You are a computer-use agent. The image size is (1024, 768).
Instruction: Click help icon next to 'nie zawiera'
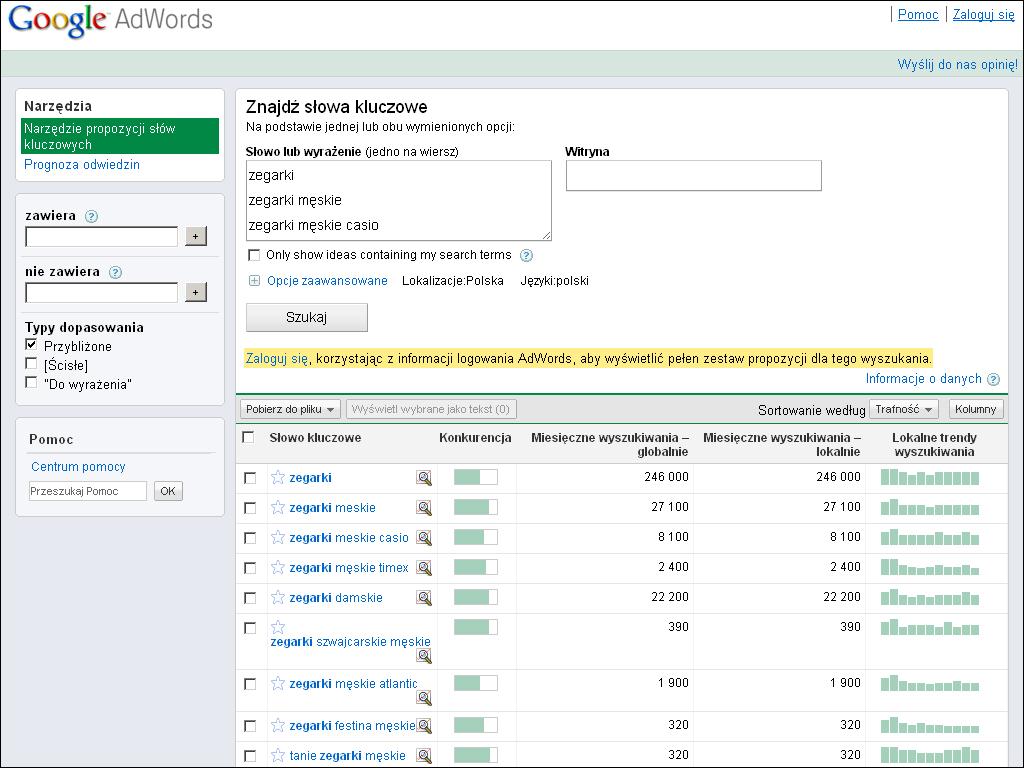[115, 272]
